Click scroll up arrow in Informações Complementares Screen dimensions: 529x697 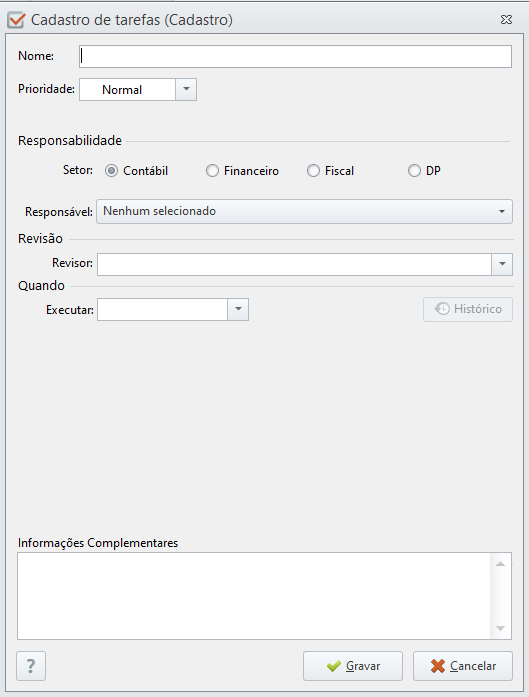(501, 564)
